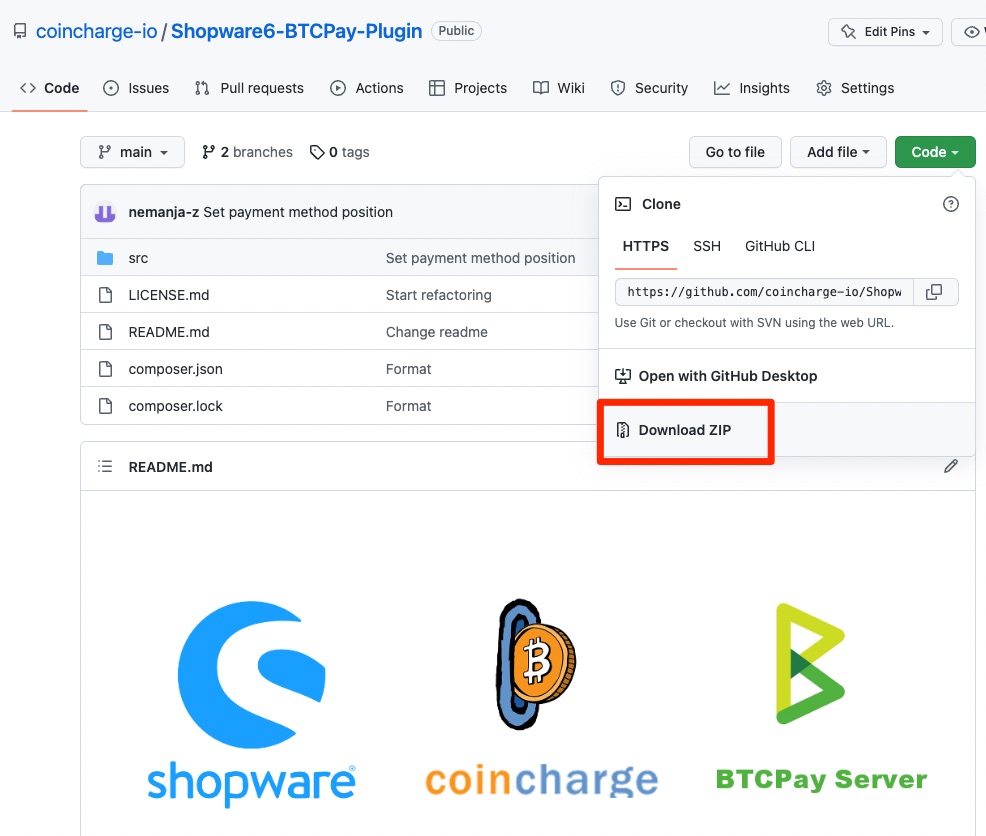This screenshot has width=986, height=836.
Task: Click the clone help question mark icon
Action: (951, 204)
